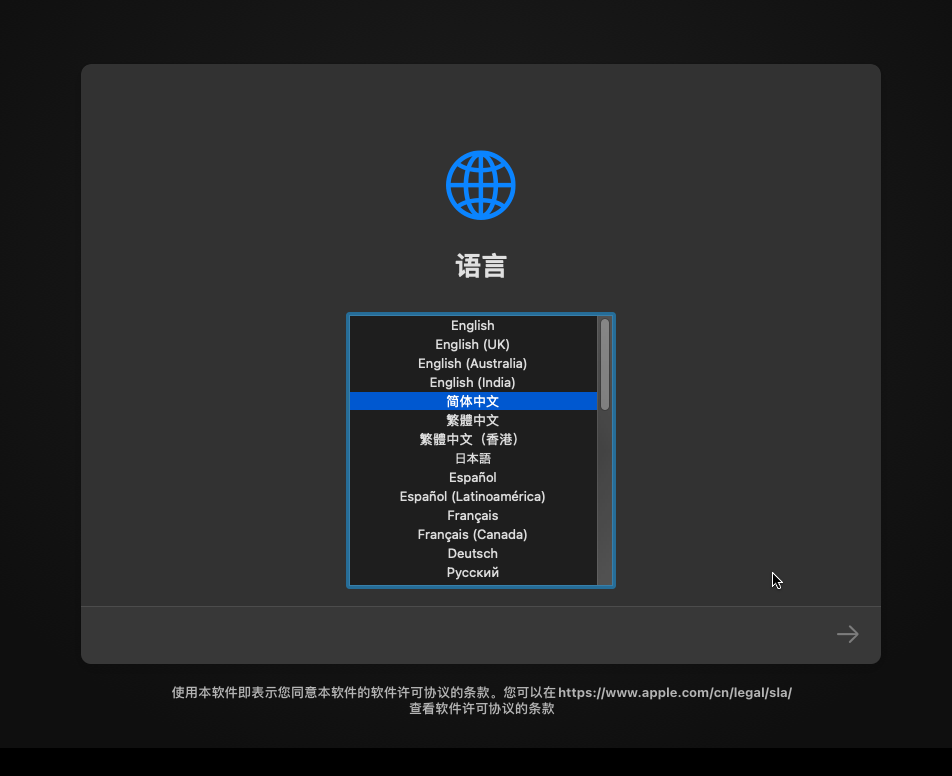
Task: Choose Русский language
Action: (x=473, y=573)
